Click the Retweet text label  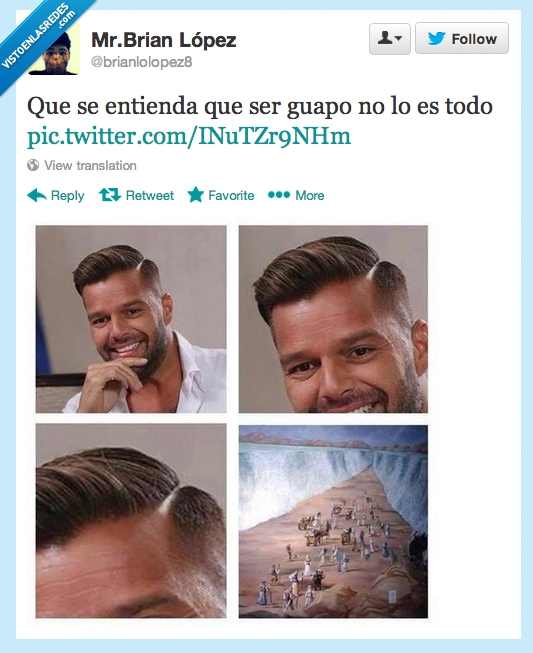pos(150,195)
